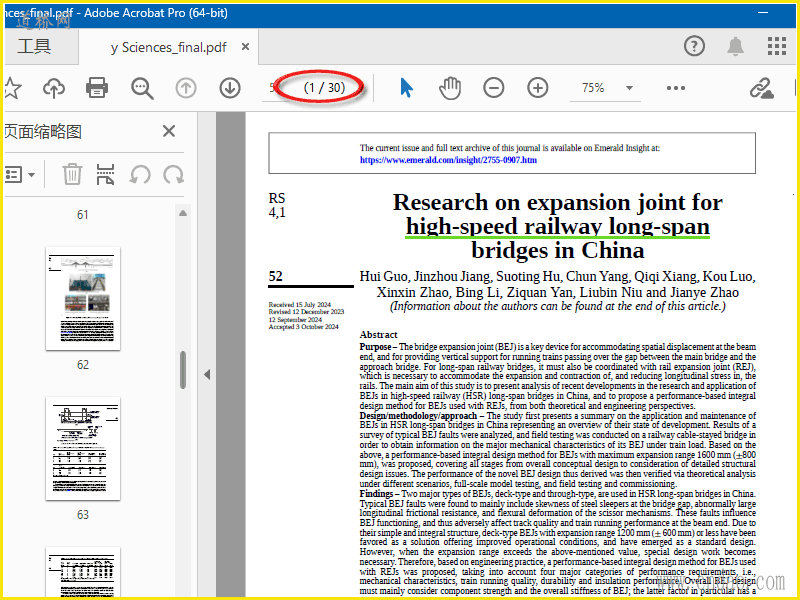Open the 75% zoom level dropdown

(606, 88)
